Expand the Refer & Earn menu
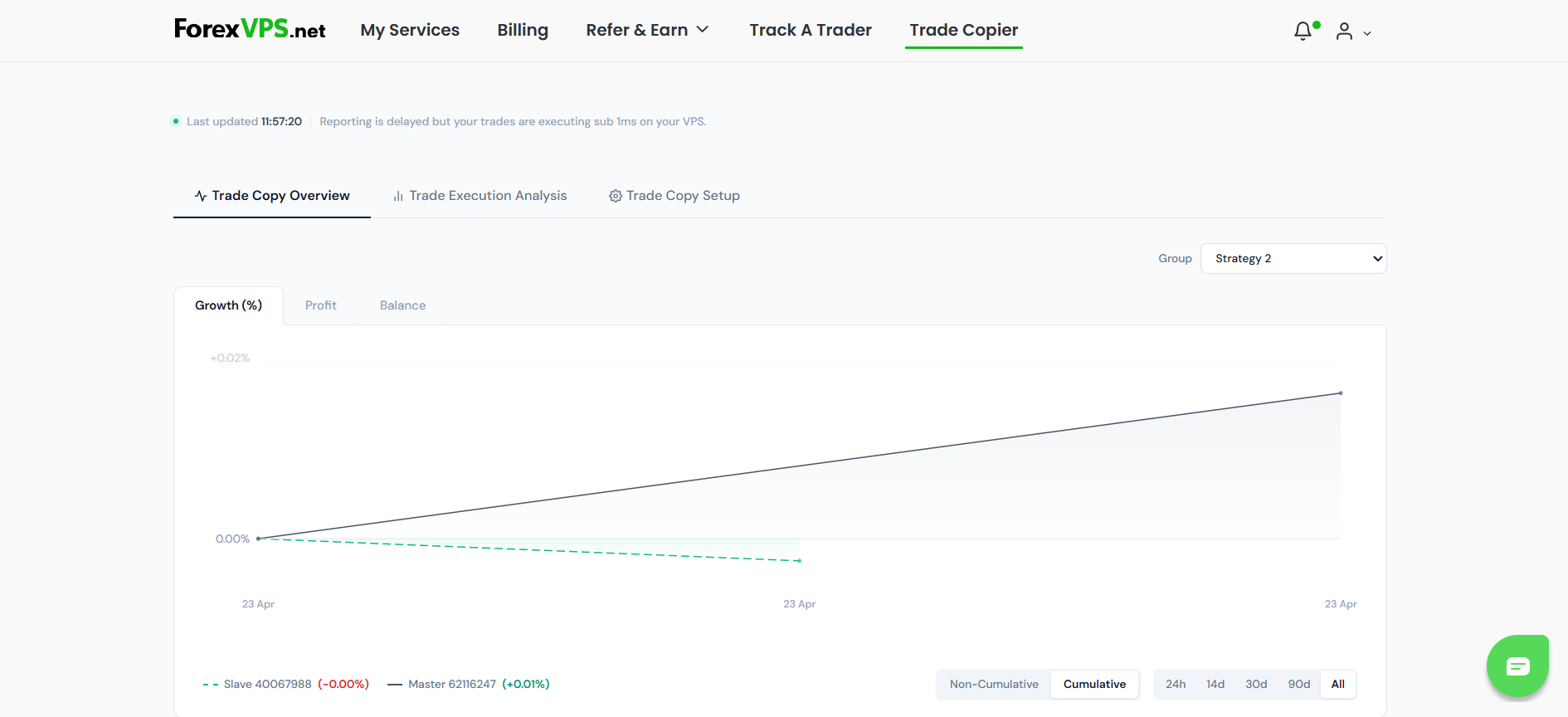Viewport: 1568px width, 717px height. (647, 30)
